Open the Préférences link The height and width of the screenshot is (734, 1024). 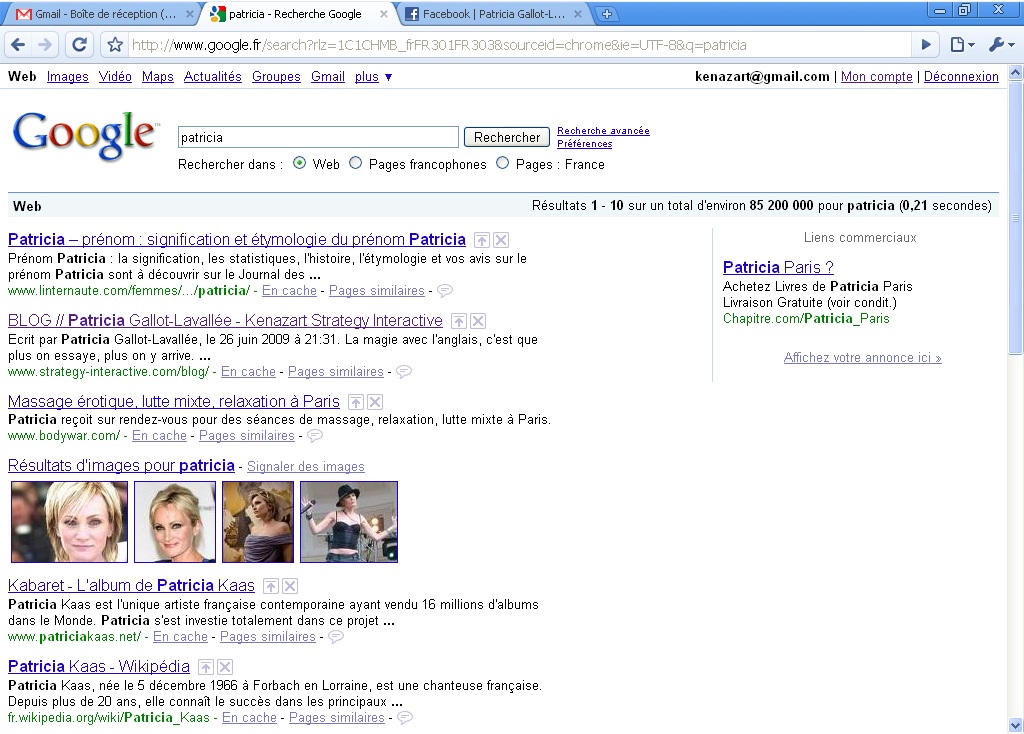[x=584, y=144]
